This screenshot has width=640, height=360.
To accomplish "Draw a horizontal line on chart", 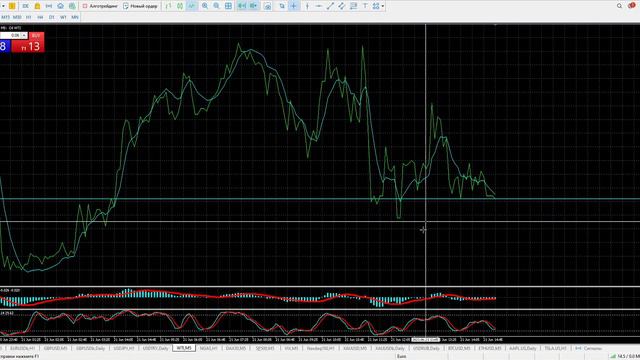I will [x=318, y=6].
